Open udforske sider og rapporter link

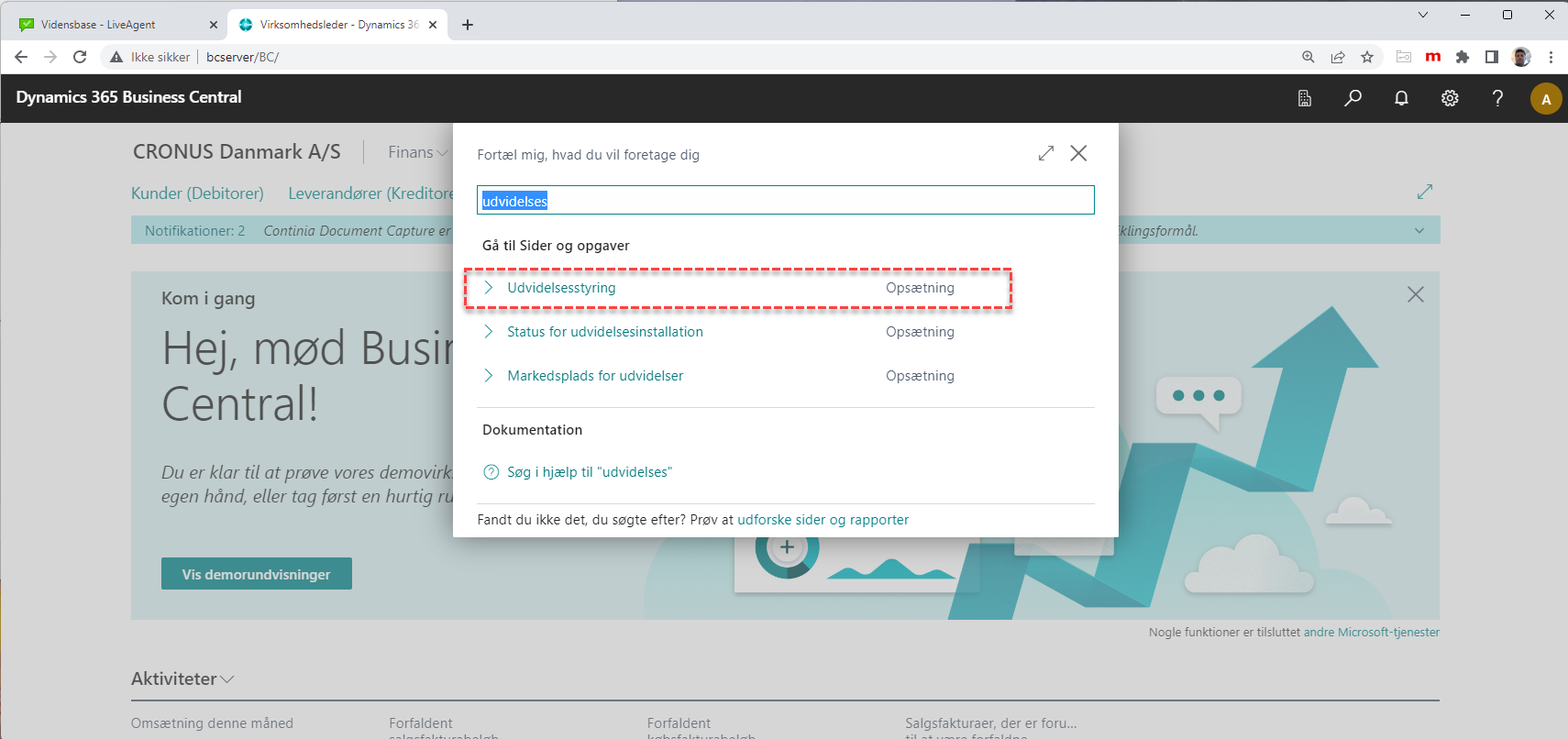pyautogui.click(x=823, y=520)
